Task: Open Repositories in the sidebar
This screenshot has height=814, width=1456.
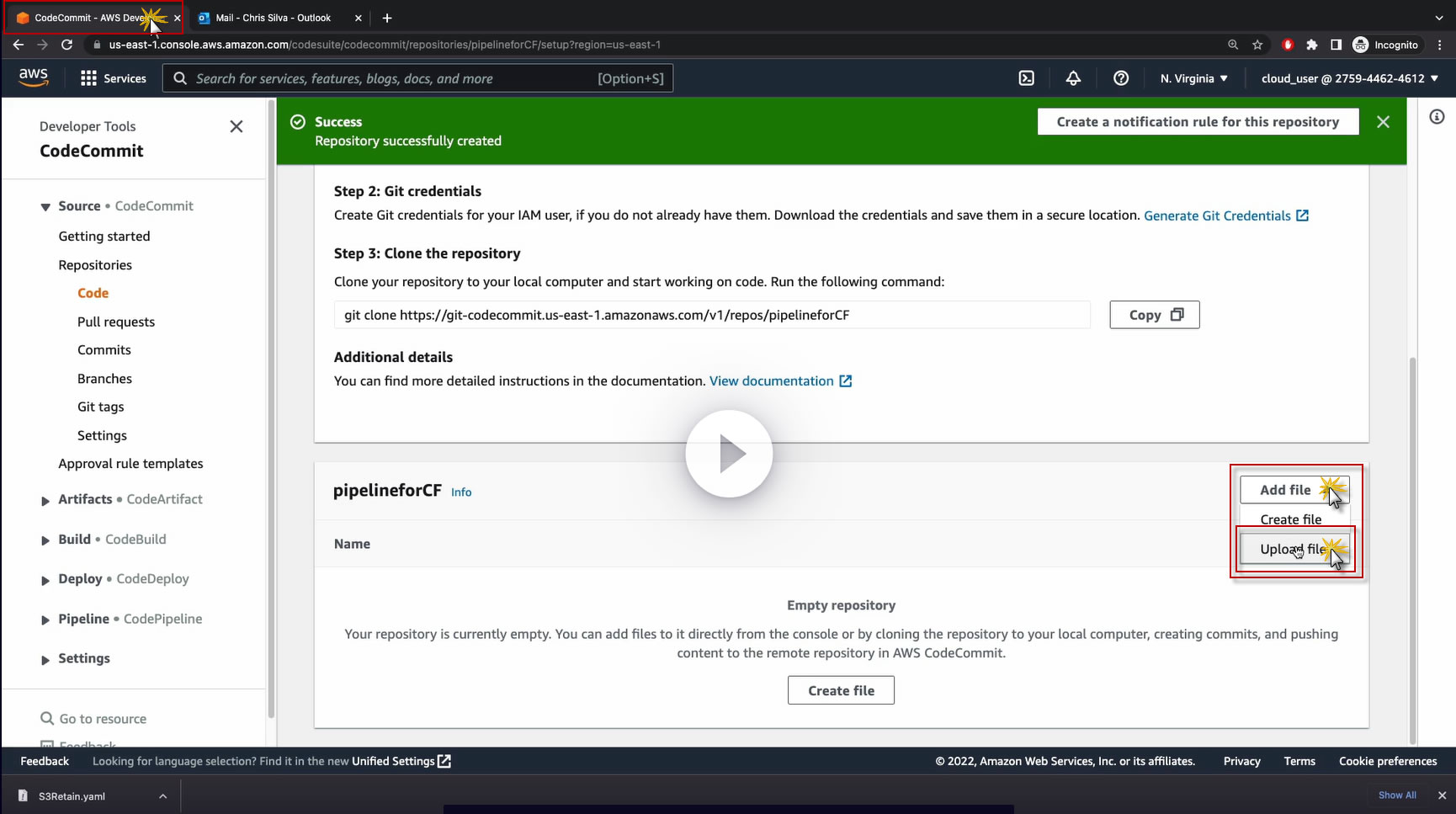Action: tap(95, 265)
